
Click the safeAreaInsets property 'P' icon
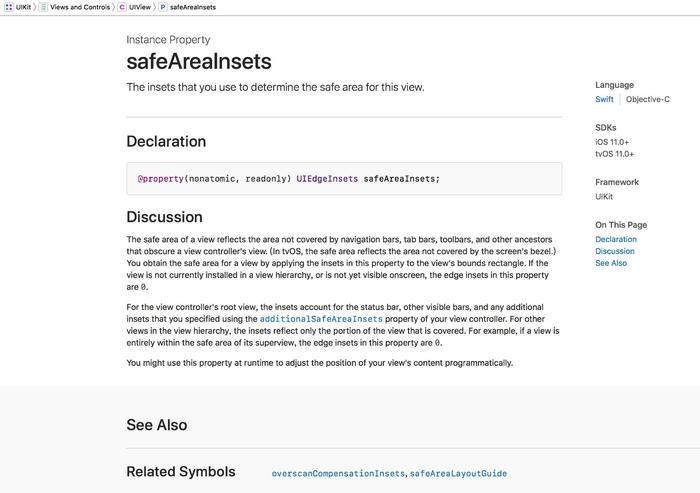163,7
